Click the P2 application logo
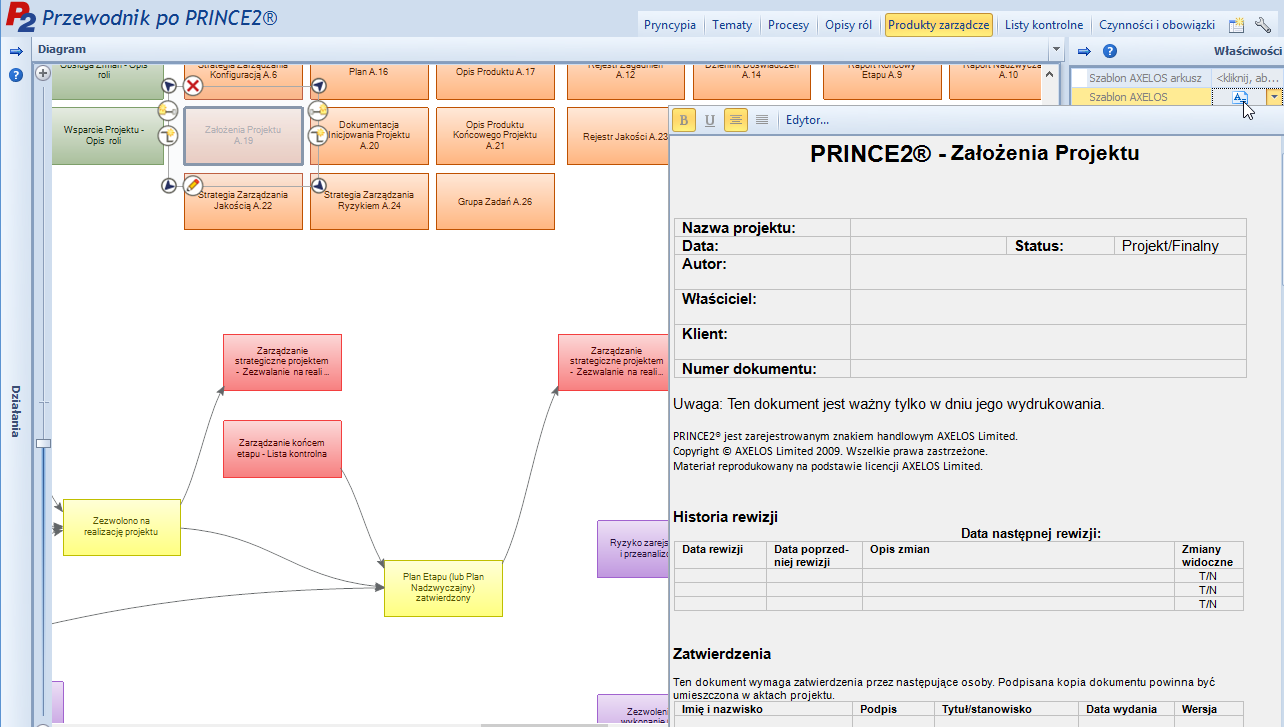Viewport: 1284px width, 727px height. [x=19, y=19]
